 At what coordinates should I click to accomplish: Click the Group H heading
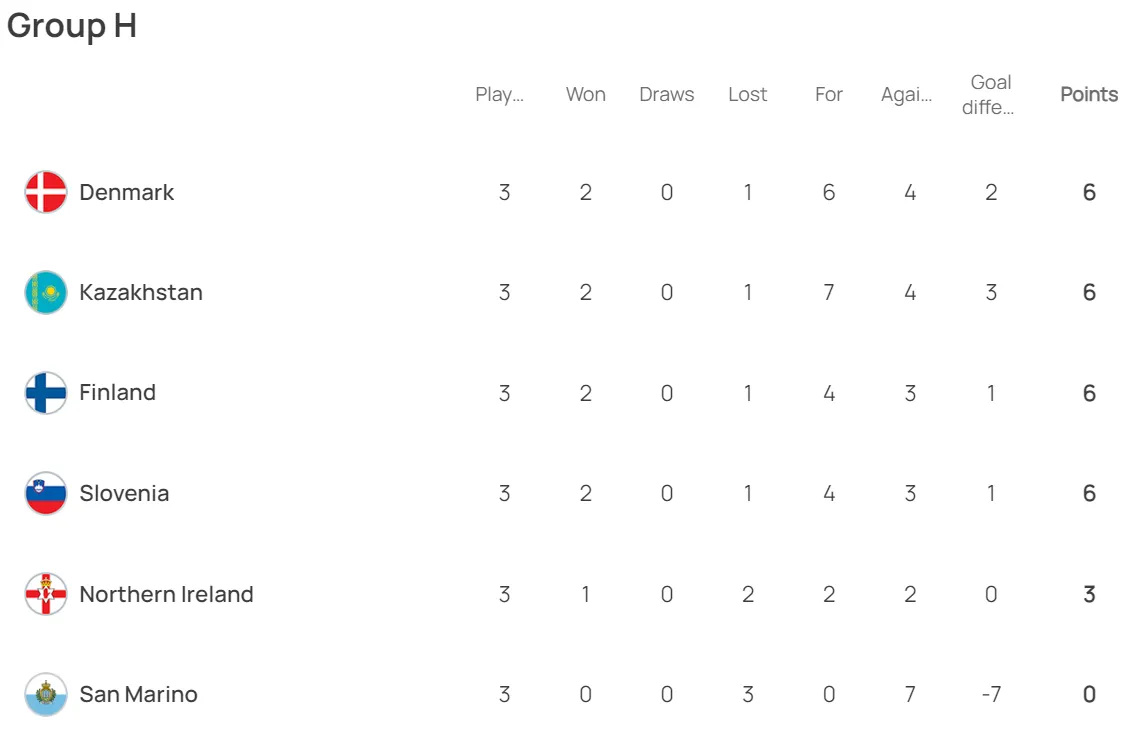click(x=72, y=26)
